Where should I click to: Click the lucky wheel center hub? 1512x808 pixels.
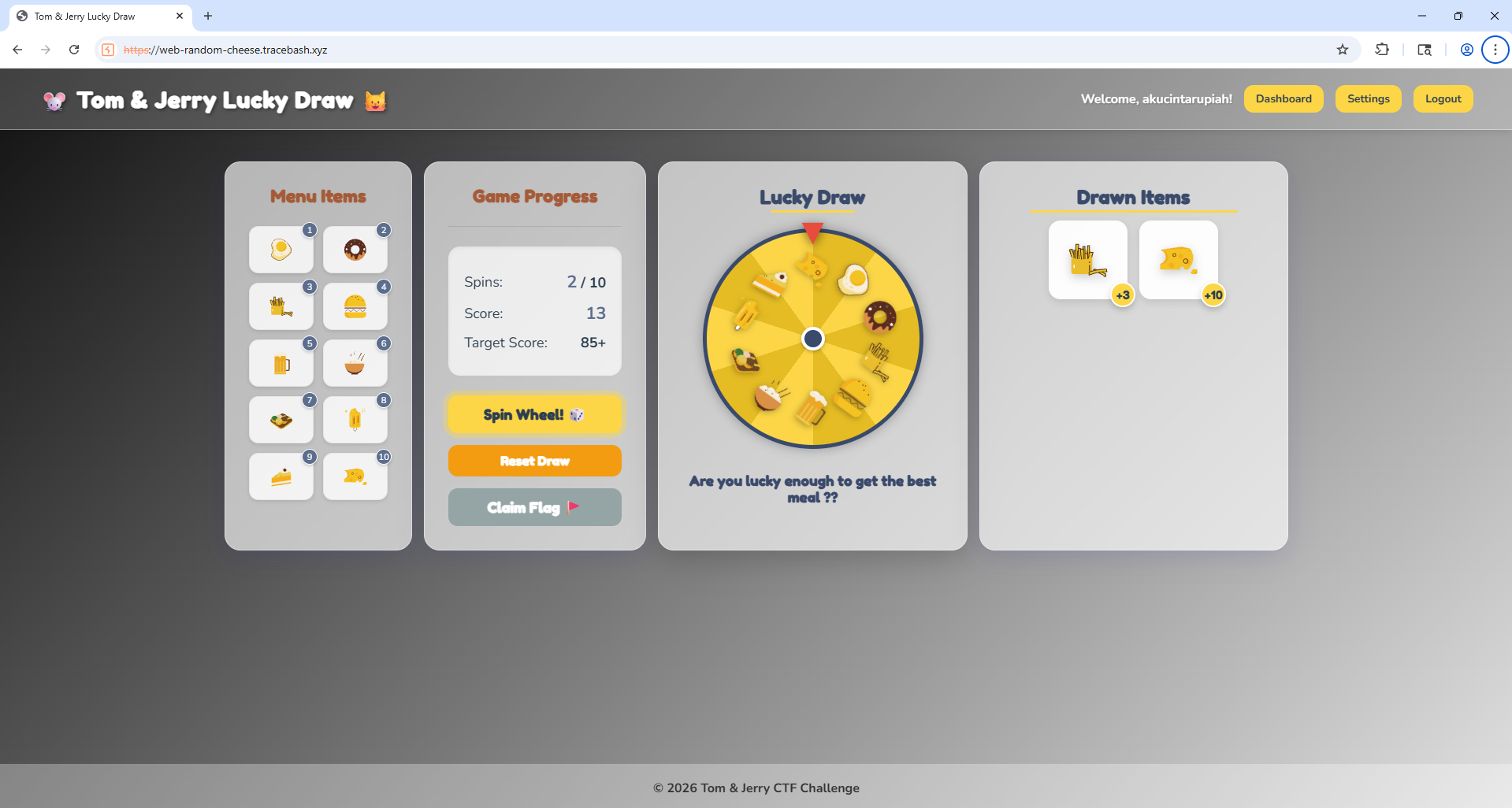coord(813,339)
